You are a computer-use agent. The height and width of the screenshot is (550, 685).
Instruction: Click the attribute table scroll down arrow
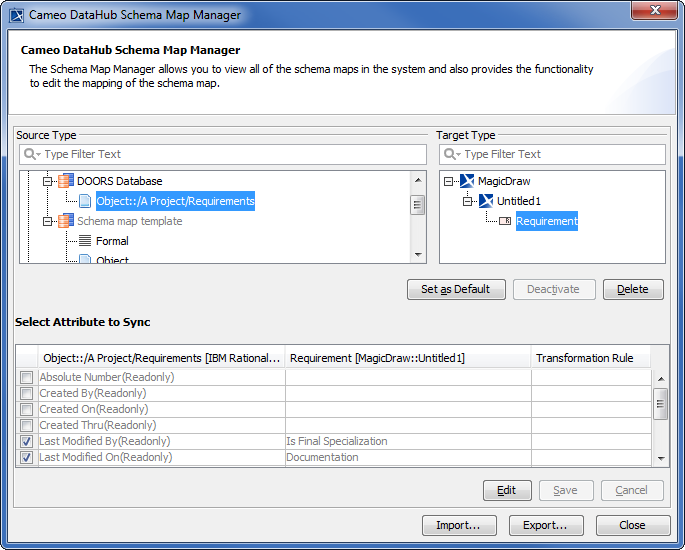click(661, 459)
